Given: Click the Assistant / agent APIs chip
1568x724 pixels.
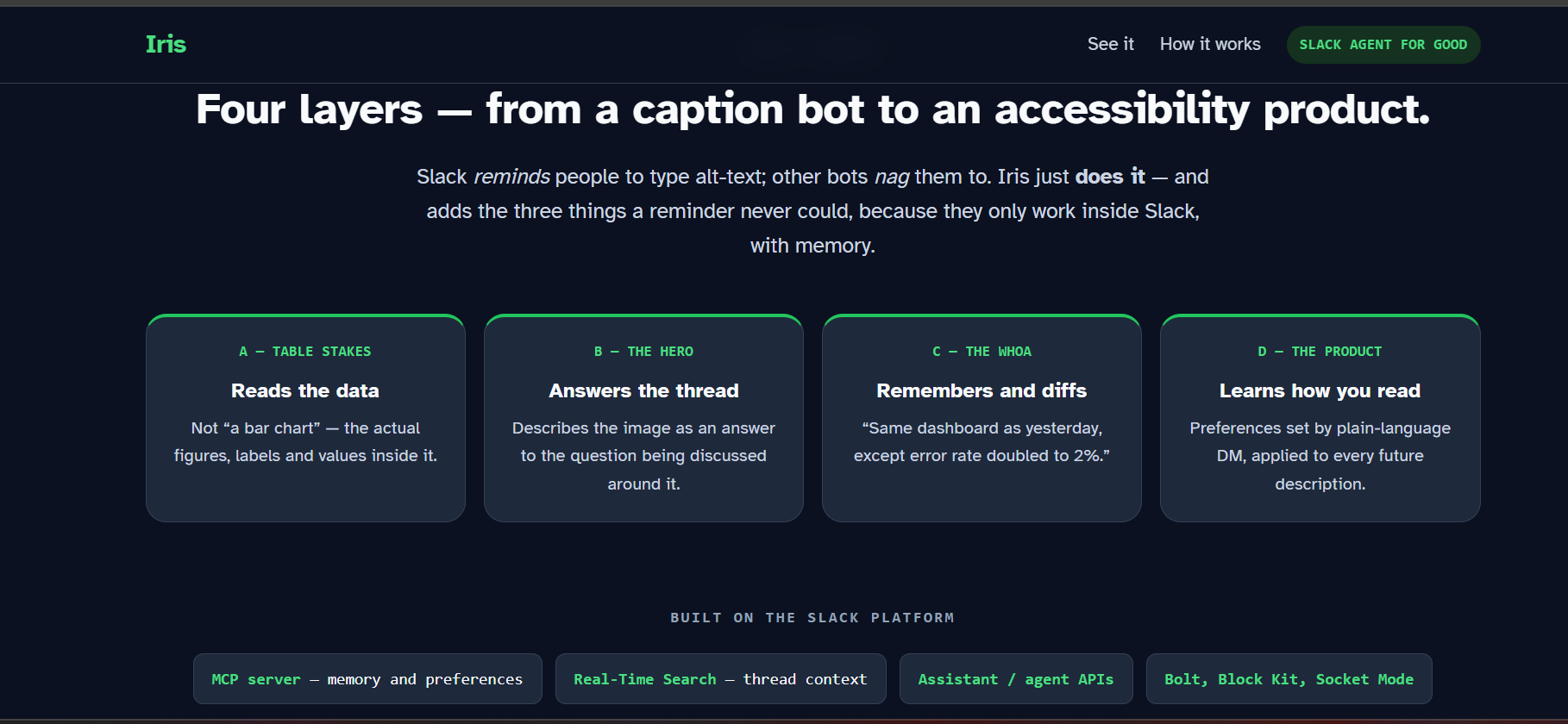Looking at the screenshot, I should coord(1016,679).
